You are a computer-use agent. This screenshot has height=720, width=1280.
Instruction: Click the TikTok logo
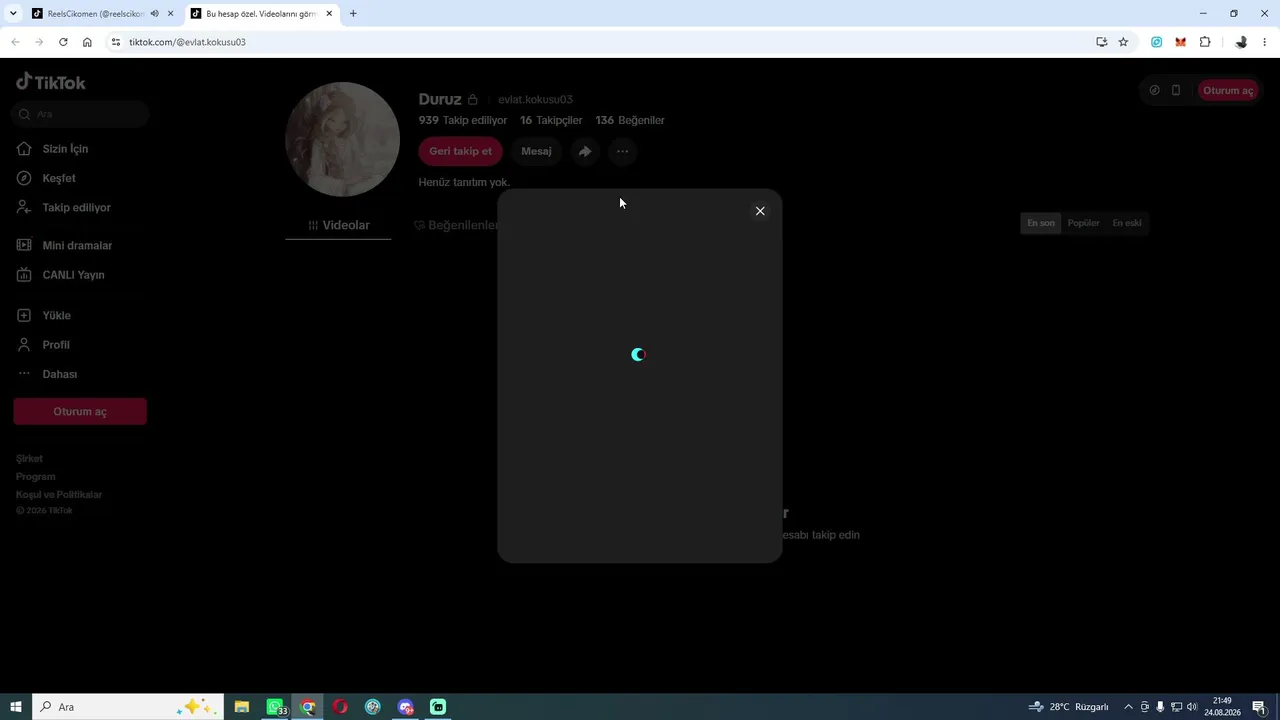tap(51, 82)
